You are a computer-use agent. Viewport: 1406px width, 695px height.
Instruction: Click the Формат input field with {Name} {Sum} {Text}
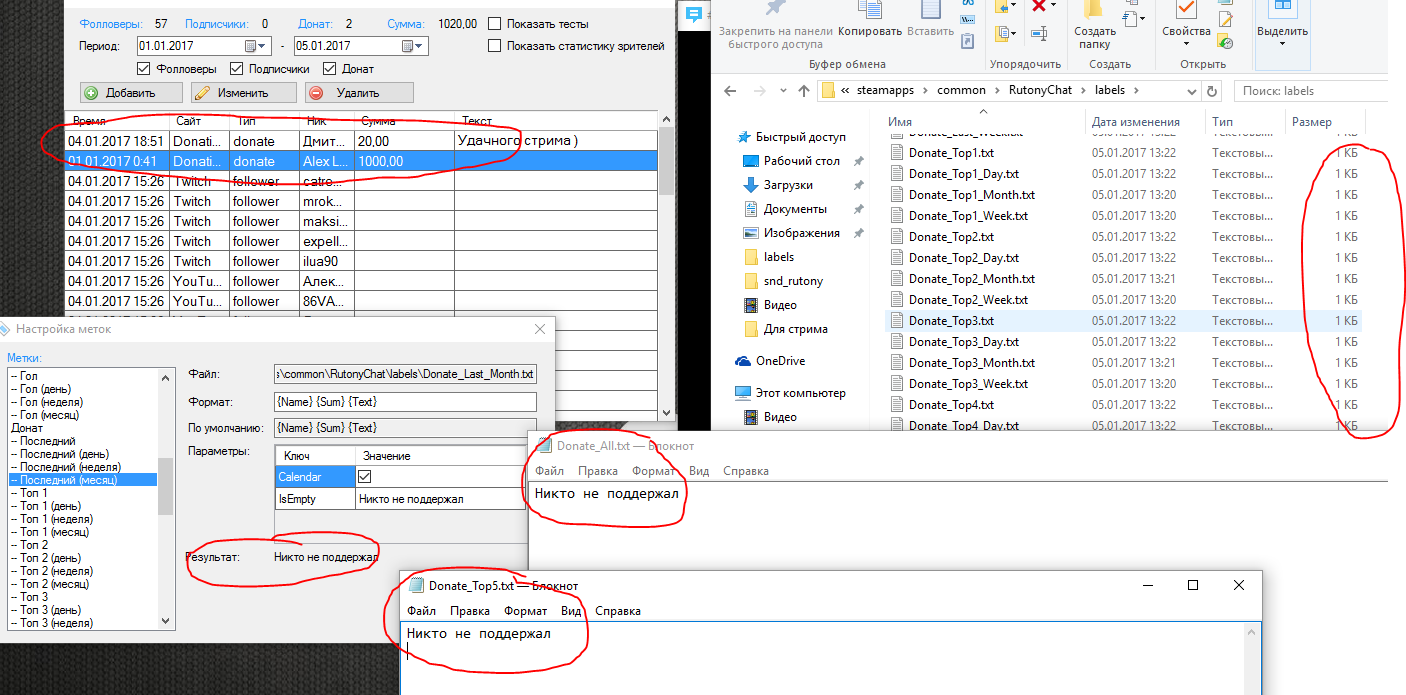pyautogui.click(x=406, y=402)
